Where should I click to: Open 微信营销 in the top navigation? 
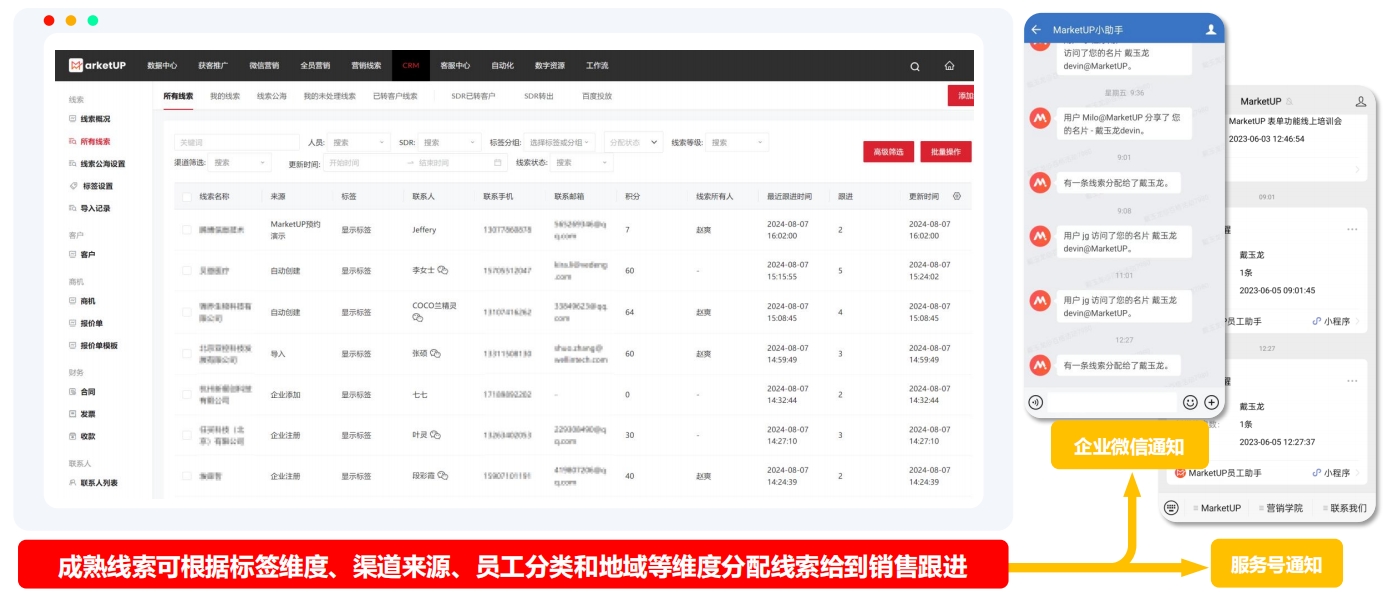[264, 66]
